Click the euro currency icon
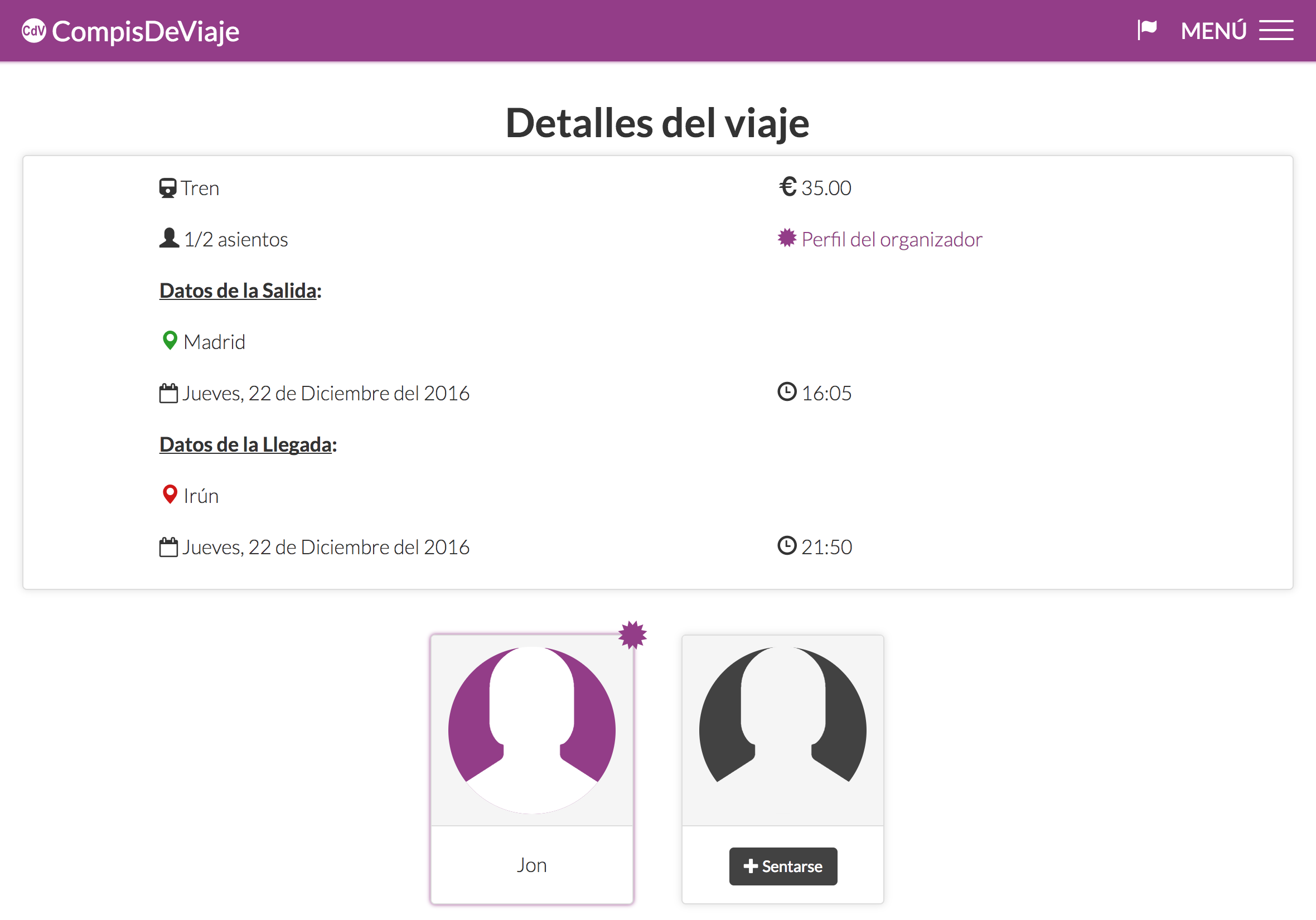1316x920 pixels. coord(787,187)
